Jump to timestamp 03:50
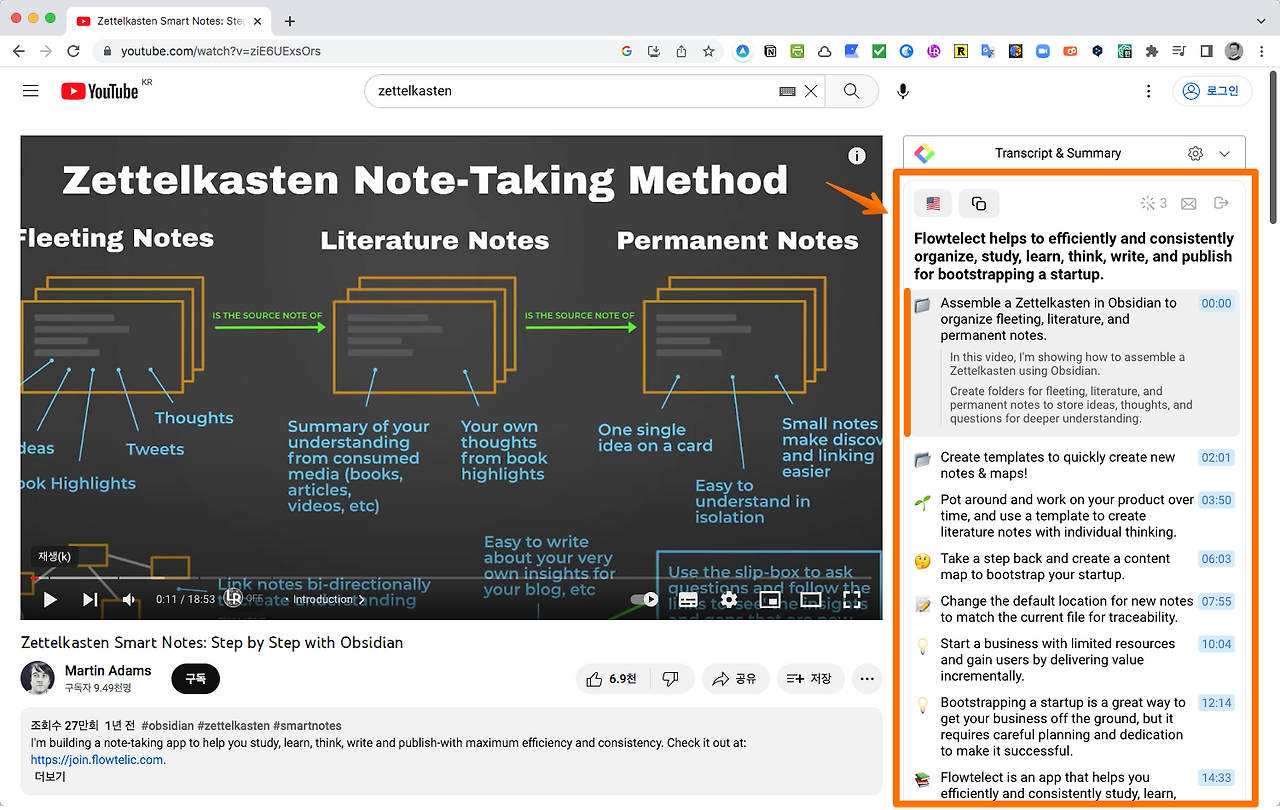 coord(1216,500)
